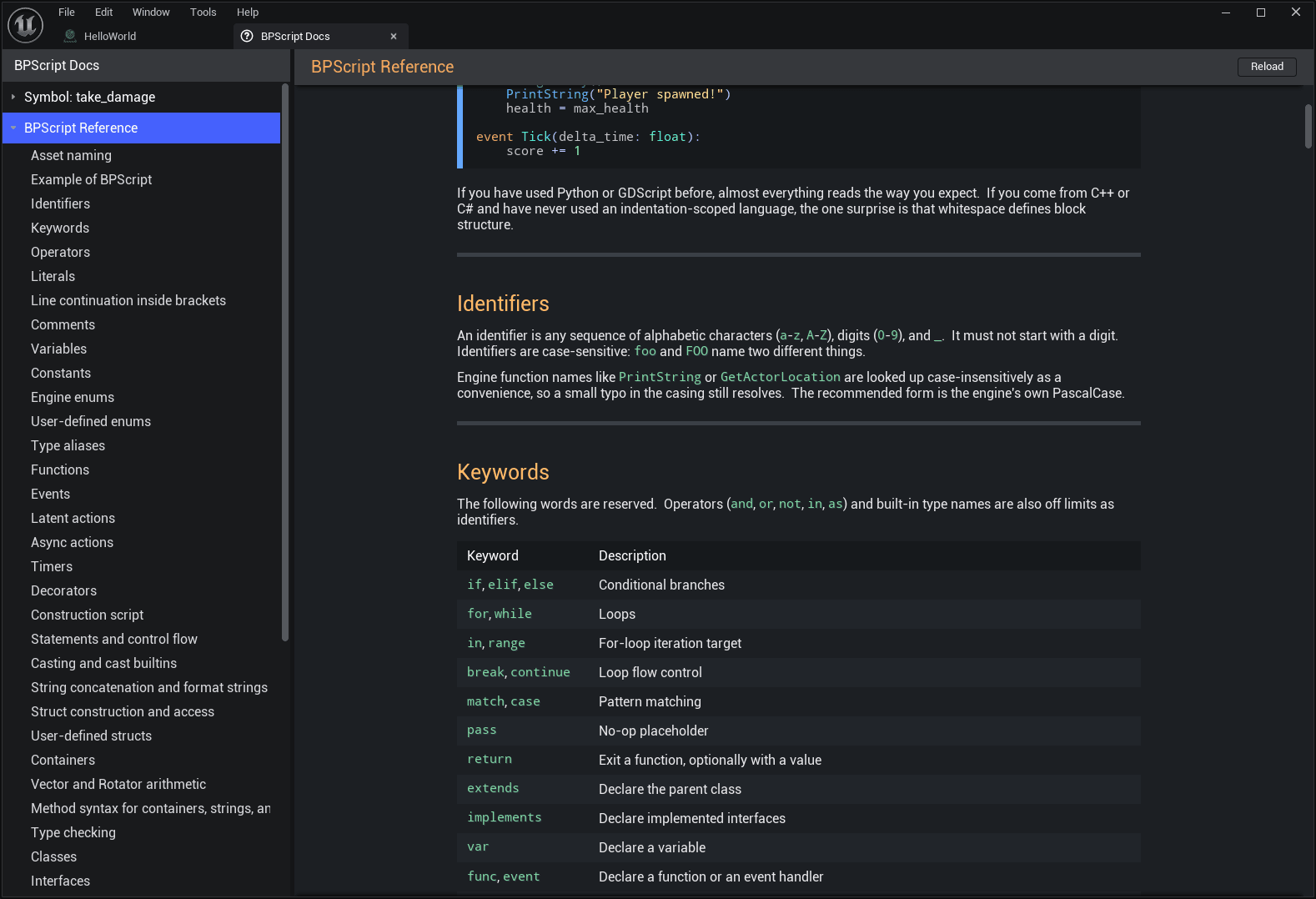Screen dimensions: 1316x899
Task: Minimize the editor window
Action: tap(1226, 12)
